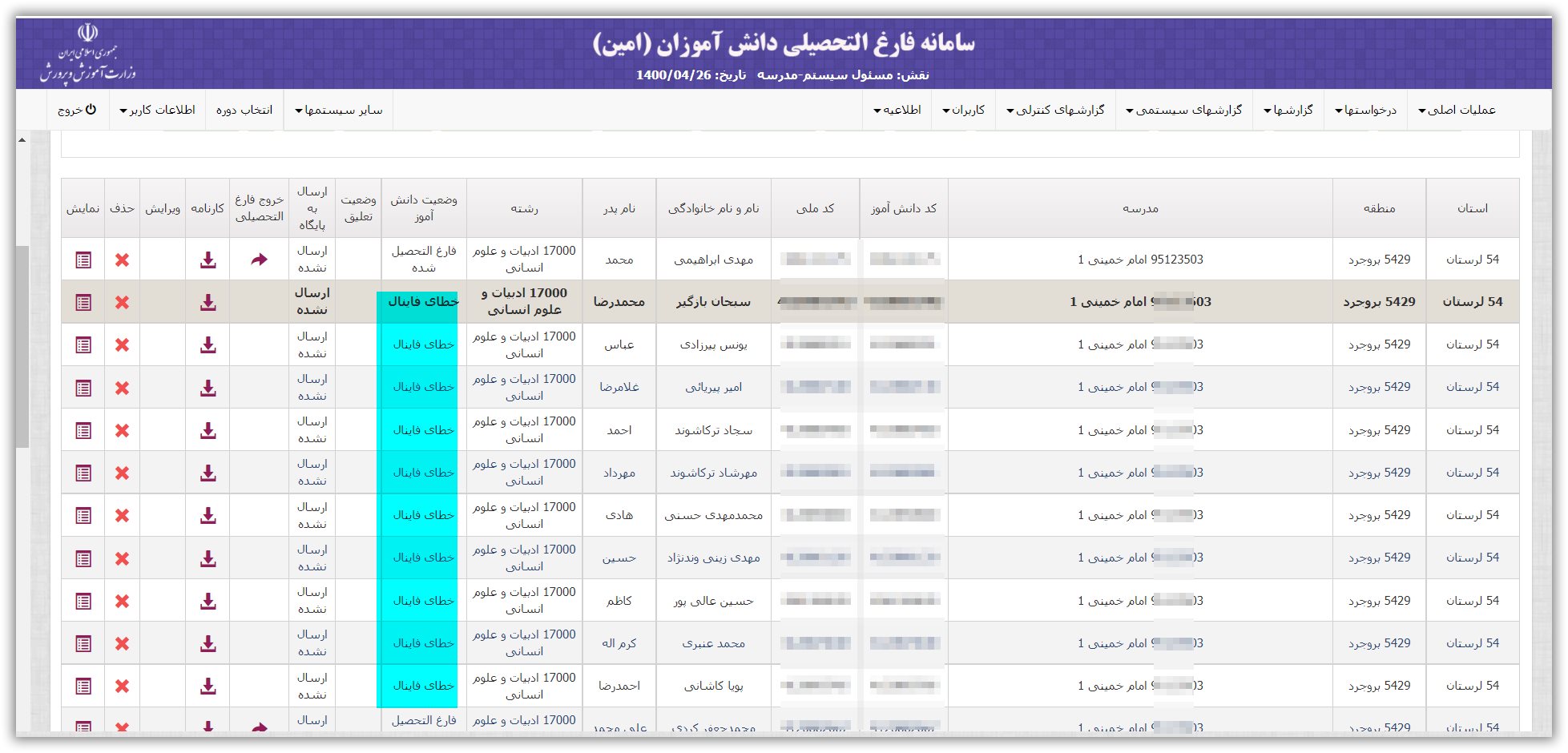The height and width of the screenshot is (753, 1568).
Task: Click the power icon to log out (خروج)
Action: [91, 110]
